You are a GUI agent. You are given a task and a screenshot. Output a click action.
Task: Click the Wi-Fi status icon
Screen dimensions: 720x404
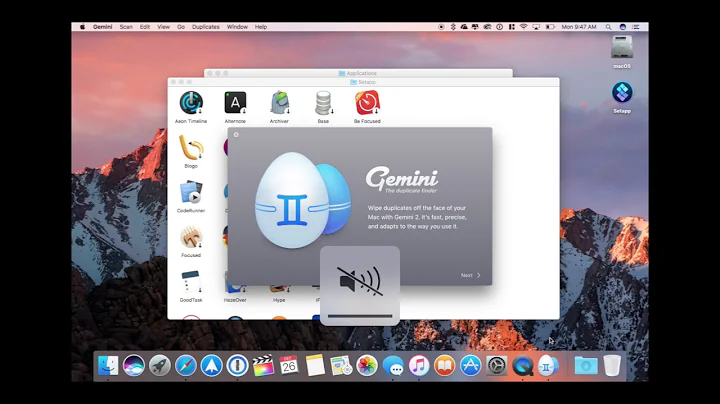tap(523, 27)
